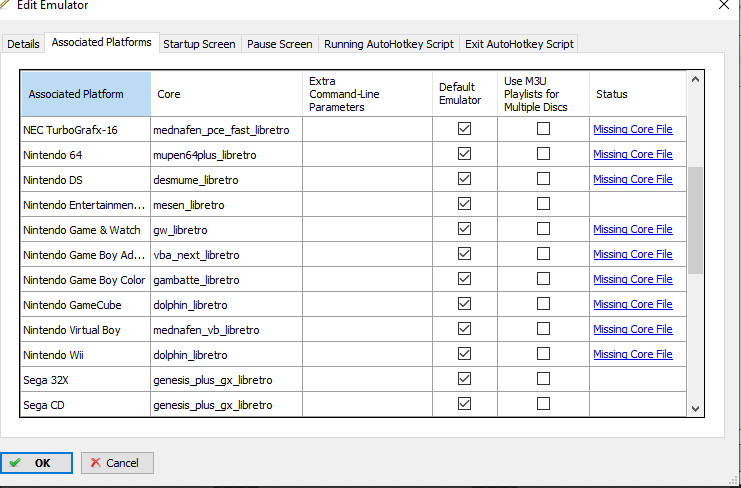Switch to the Startup Screen tab

[x=199, y=44]
